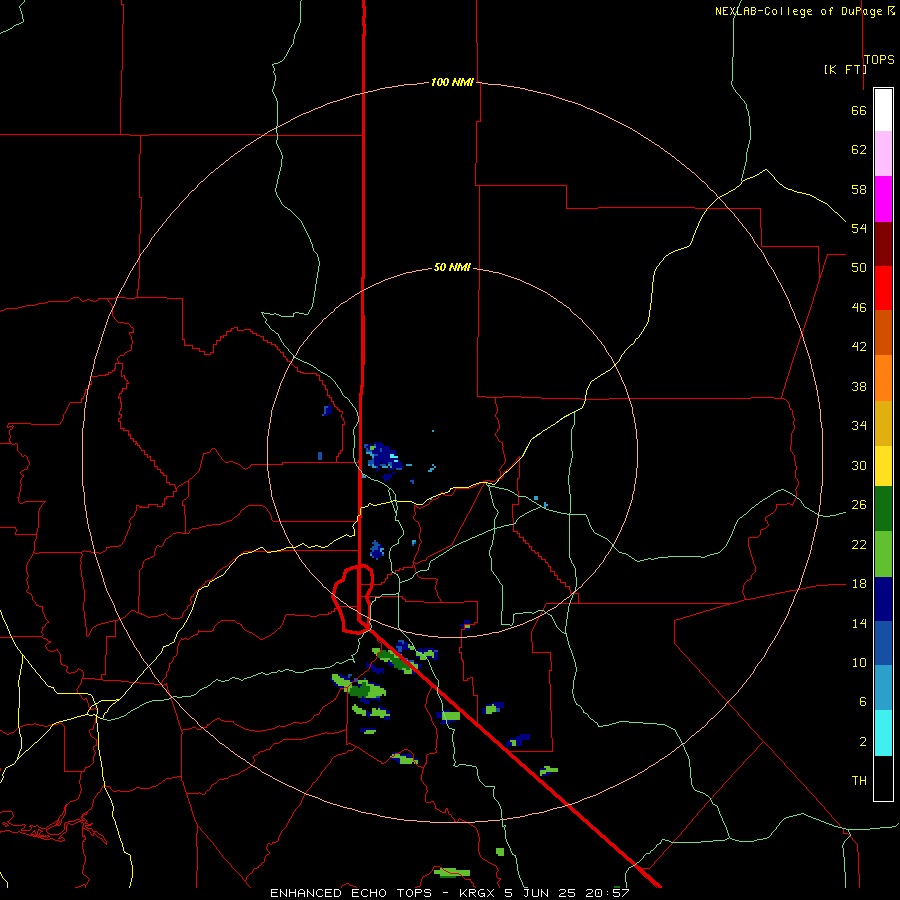
Task: Click the 6 scale label
Action: (x=862, y=701)
